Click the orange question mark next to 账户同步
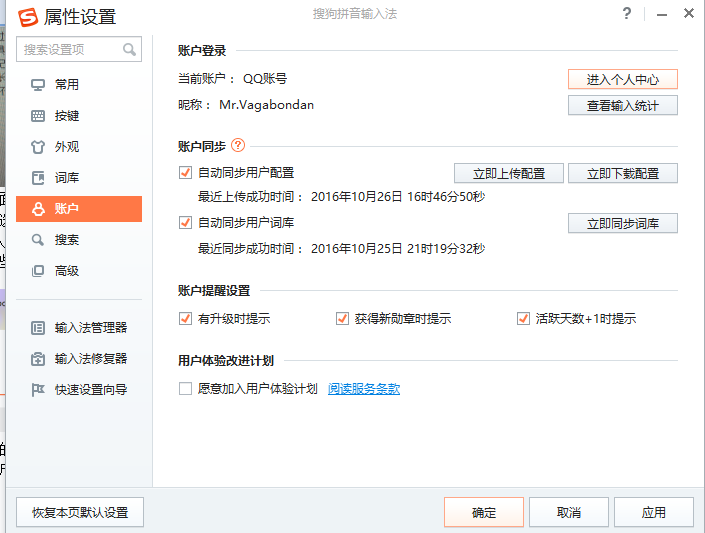Screen dimensions: 705x533 point(238,145)
